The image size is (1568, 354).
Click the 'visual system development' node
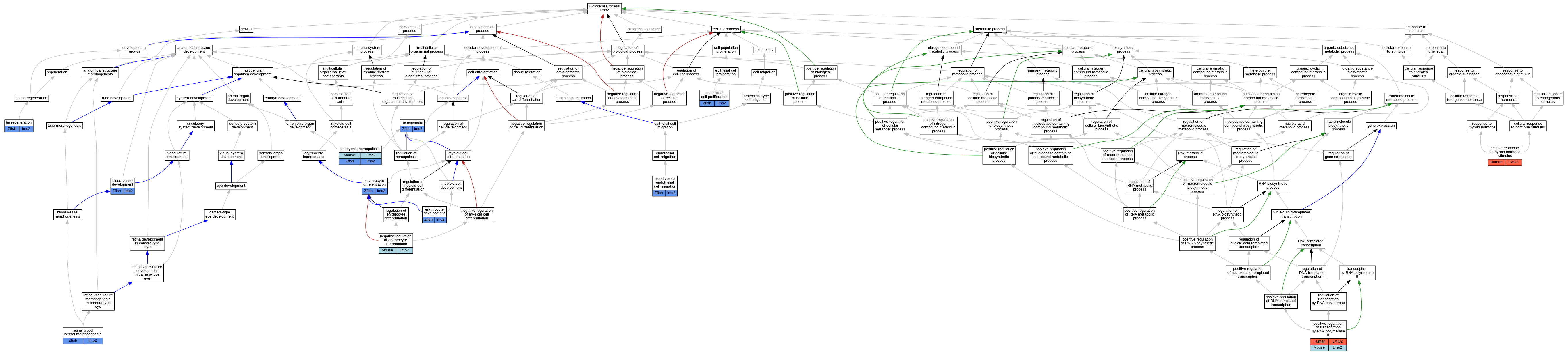tap(231, 155)
